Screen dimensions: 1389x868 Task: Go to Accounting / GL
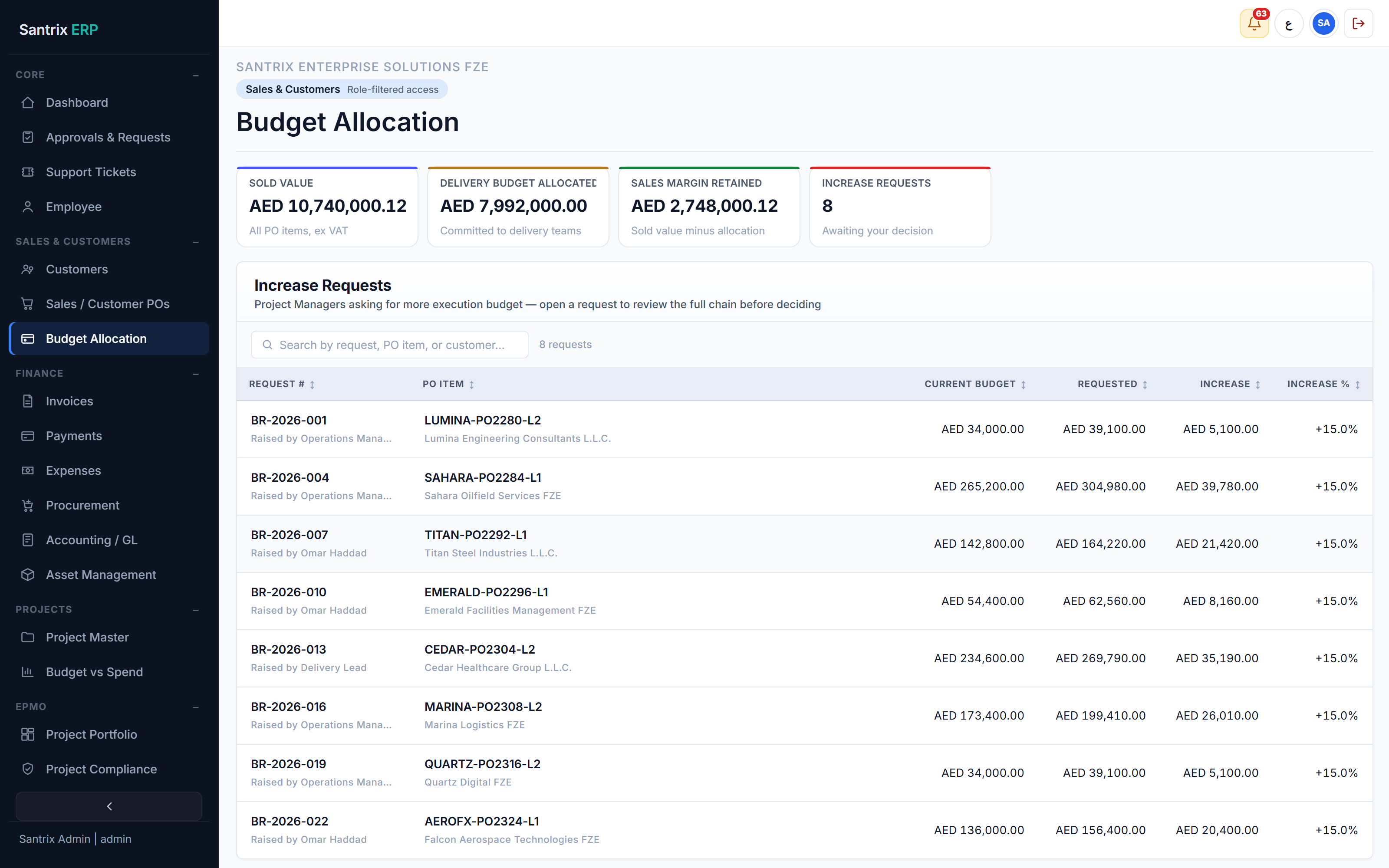pos(109,540)
